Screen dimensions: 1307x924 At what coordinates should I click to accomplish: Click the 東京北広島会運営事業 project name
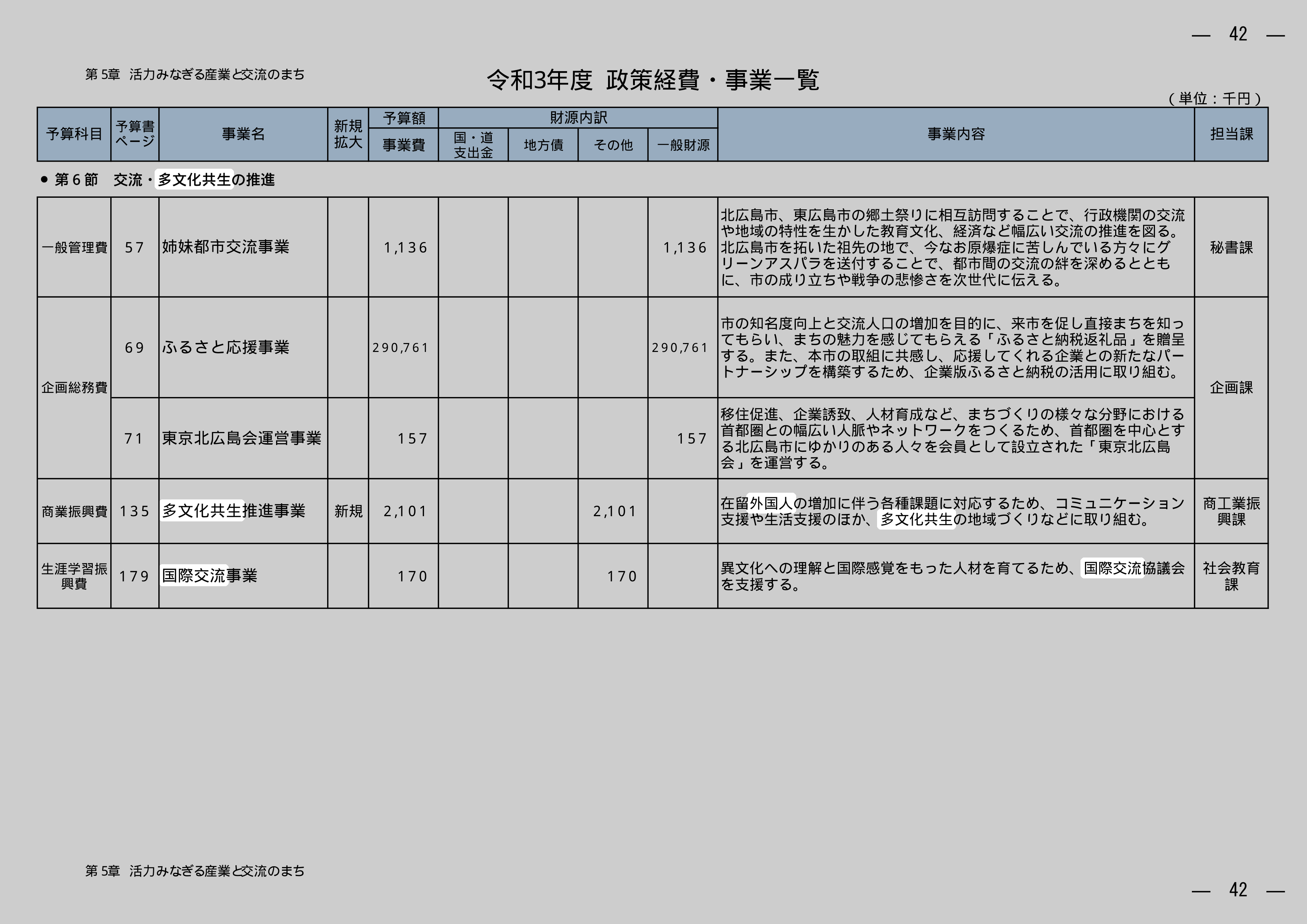241,438
